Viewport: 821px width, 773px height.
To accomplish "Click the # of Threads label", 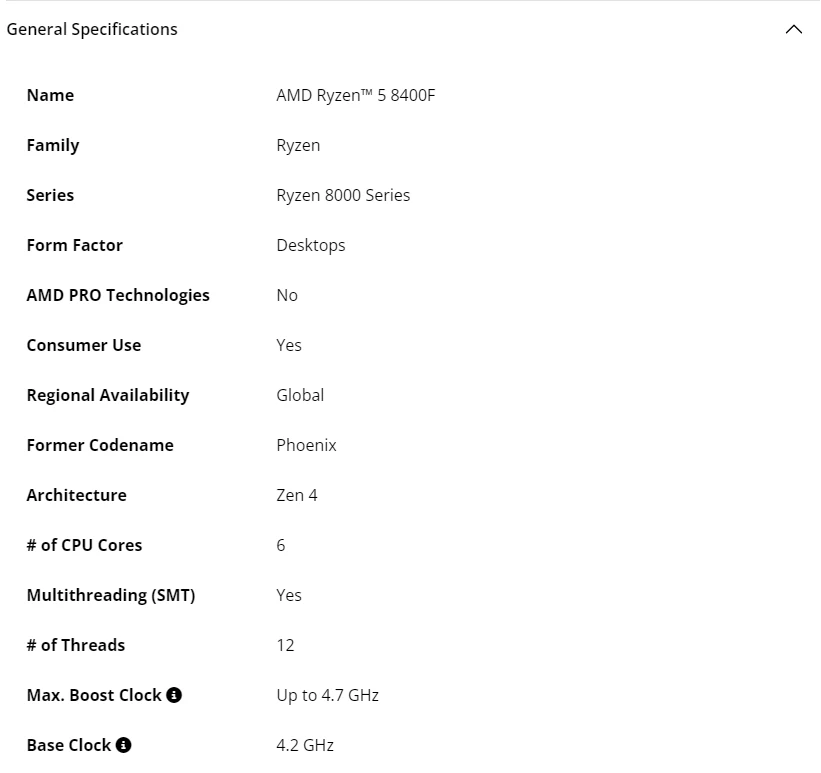I will [x=76, y=645].
